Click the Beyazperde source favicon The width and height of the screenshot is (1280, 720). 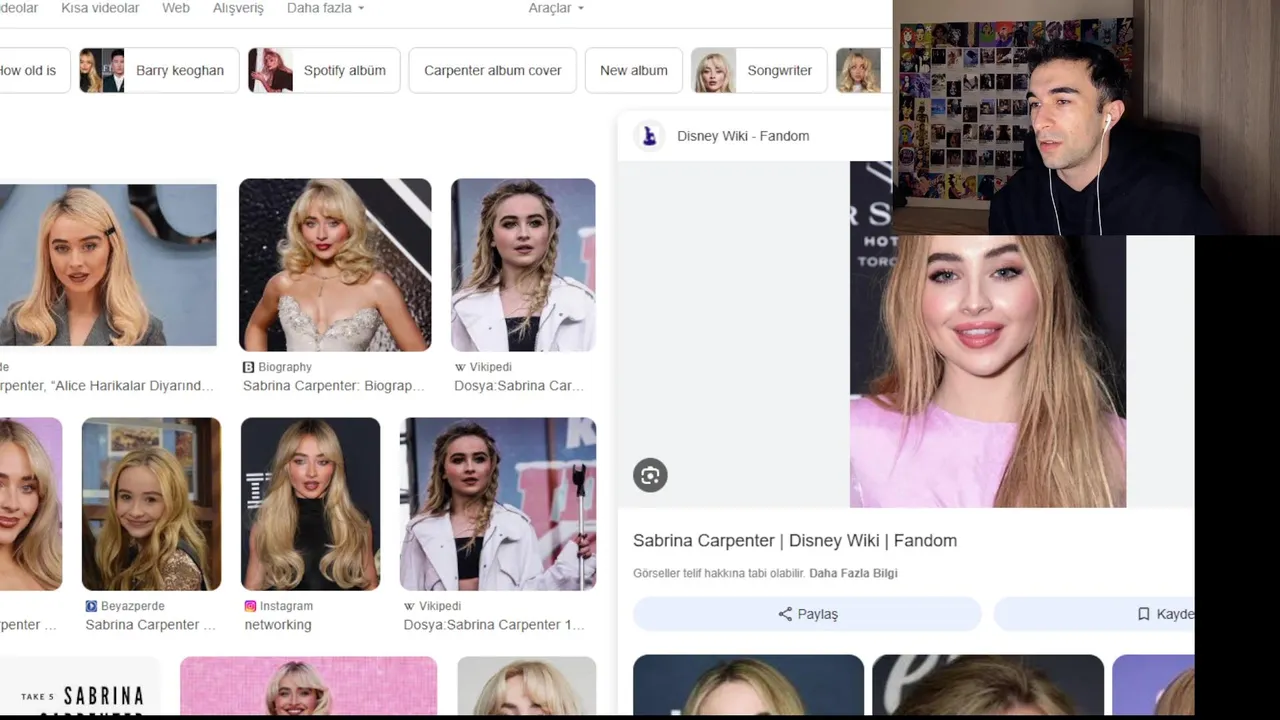[x=91, y=606]
